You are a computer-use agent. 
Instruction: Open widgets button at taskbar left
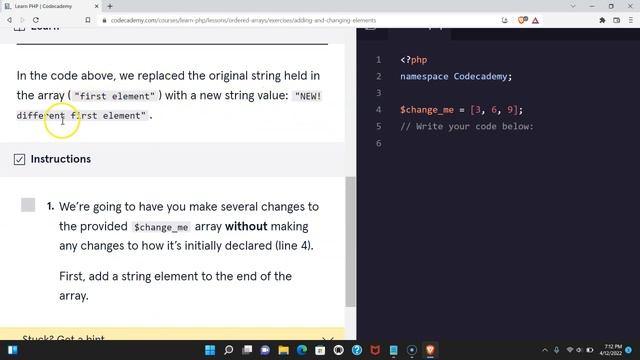12,350
